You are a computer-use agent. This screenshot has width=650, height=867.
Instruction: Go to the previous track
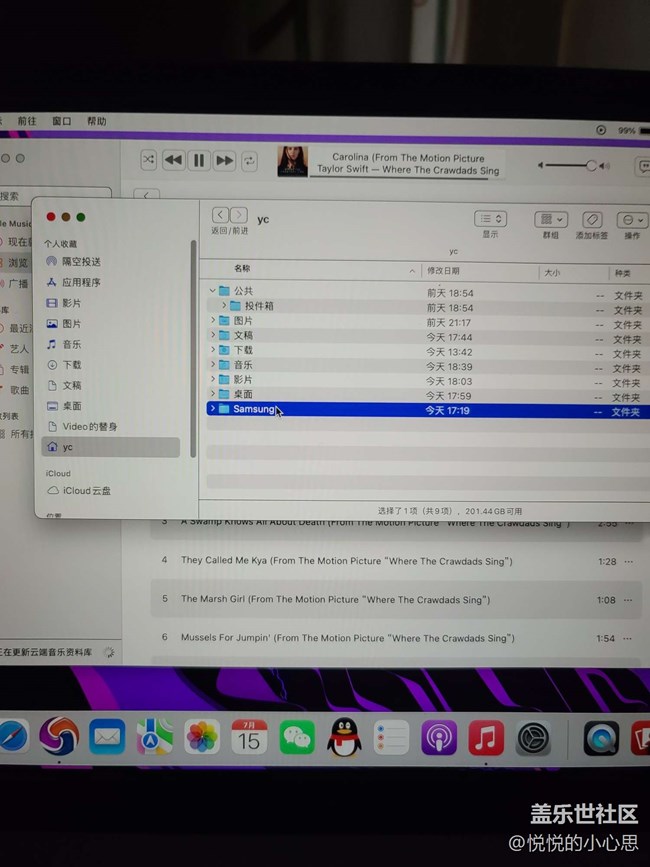173,160
